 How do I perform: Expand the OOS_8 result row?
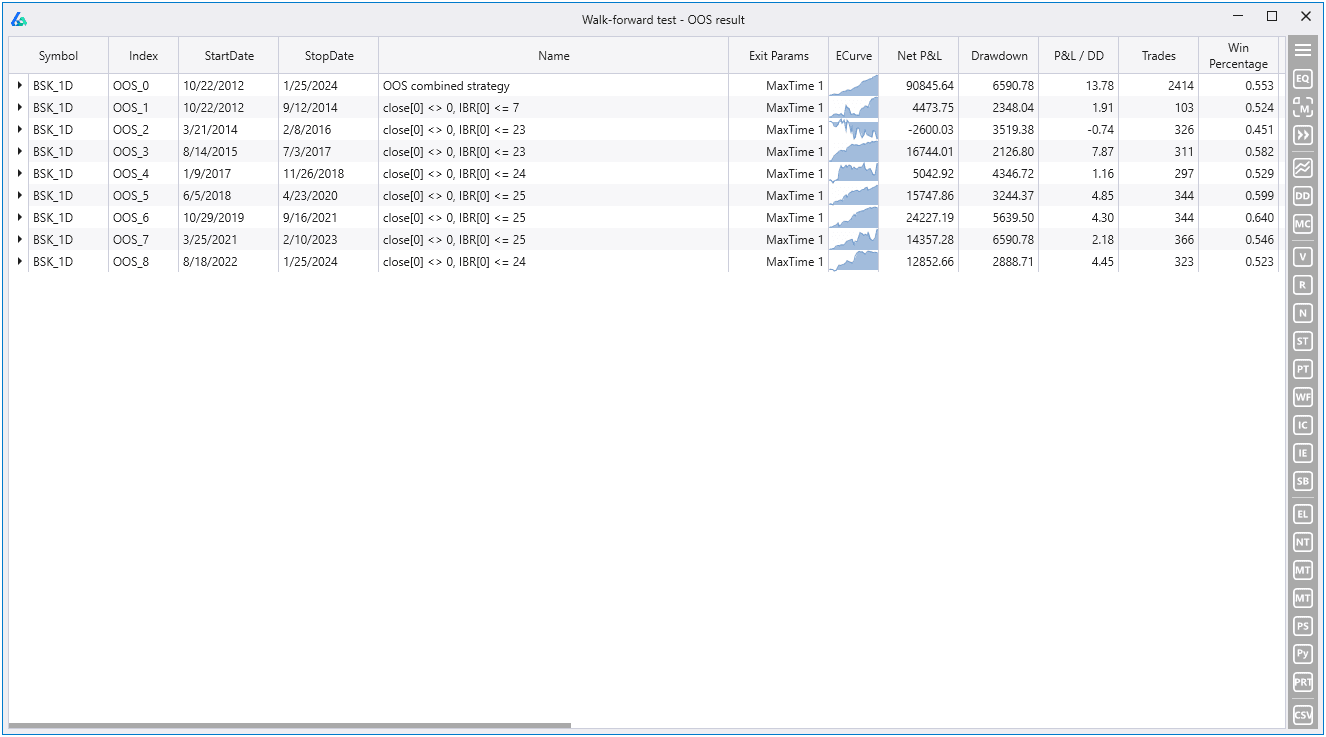pyautogui.click(x=19, y=261)
